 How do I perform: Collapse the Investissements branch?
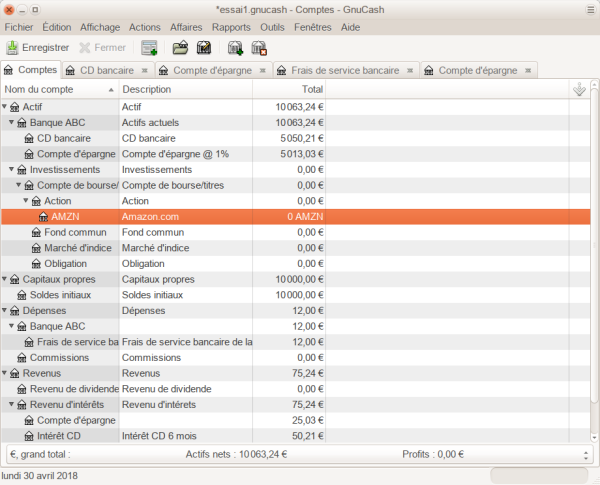pyautogui.click(x=5, y=170)
